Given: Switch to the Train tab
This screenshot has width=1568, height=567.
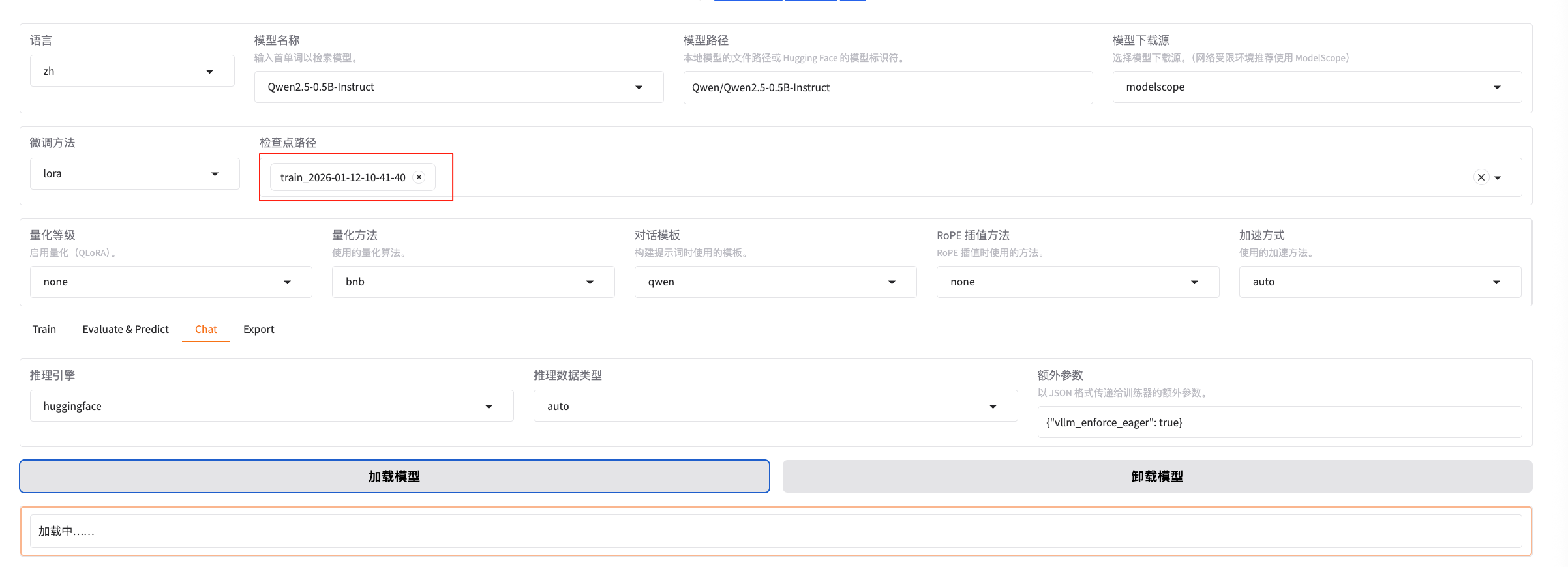Looking at the screenshot, I should click(x=44, y=329).
